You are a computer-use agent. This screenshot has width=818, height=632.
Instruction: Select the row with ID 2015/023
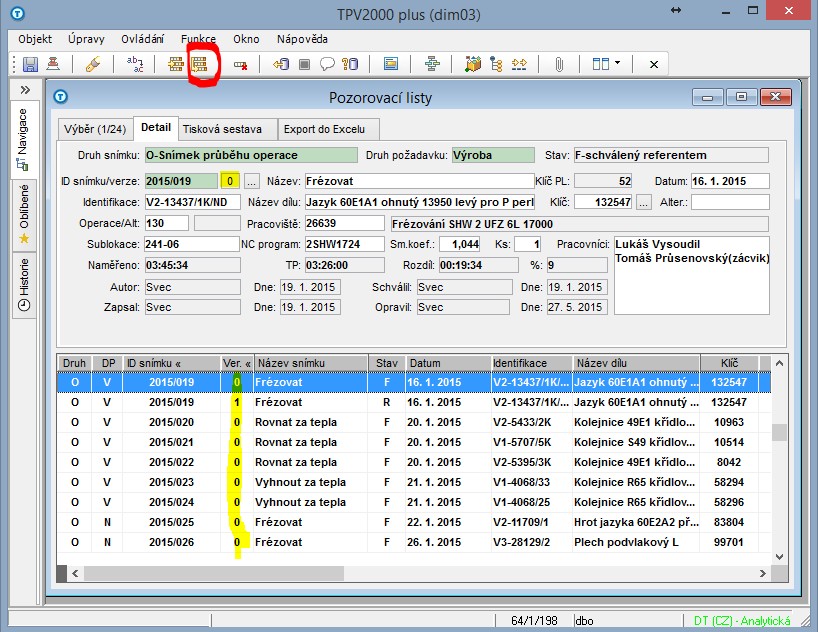414,482
